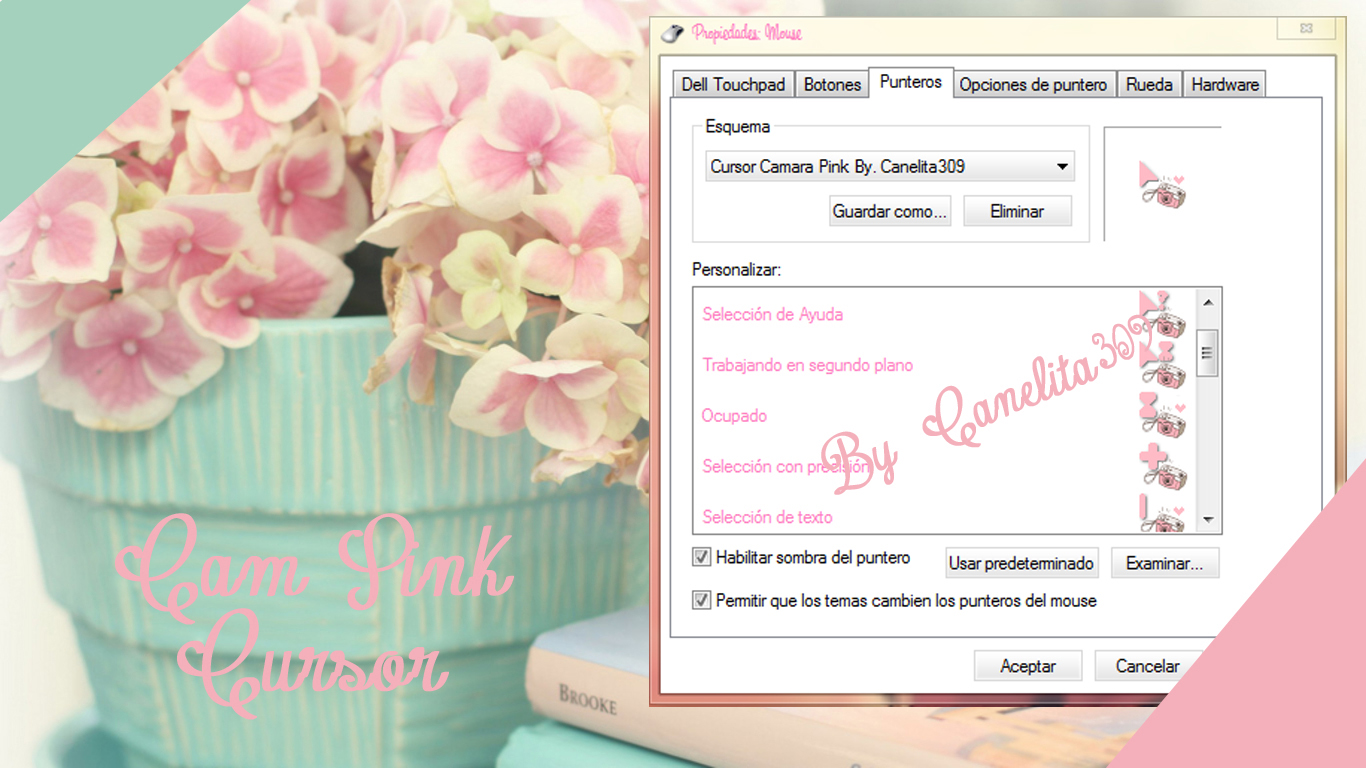The image size is (1366, 768).
Task: Click the Personalizar list scrollbar thumb
Action: (1207, 352)
